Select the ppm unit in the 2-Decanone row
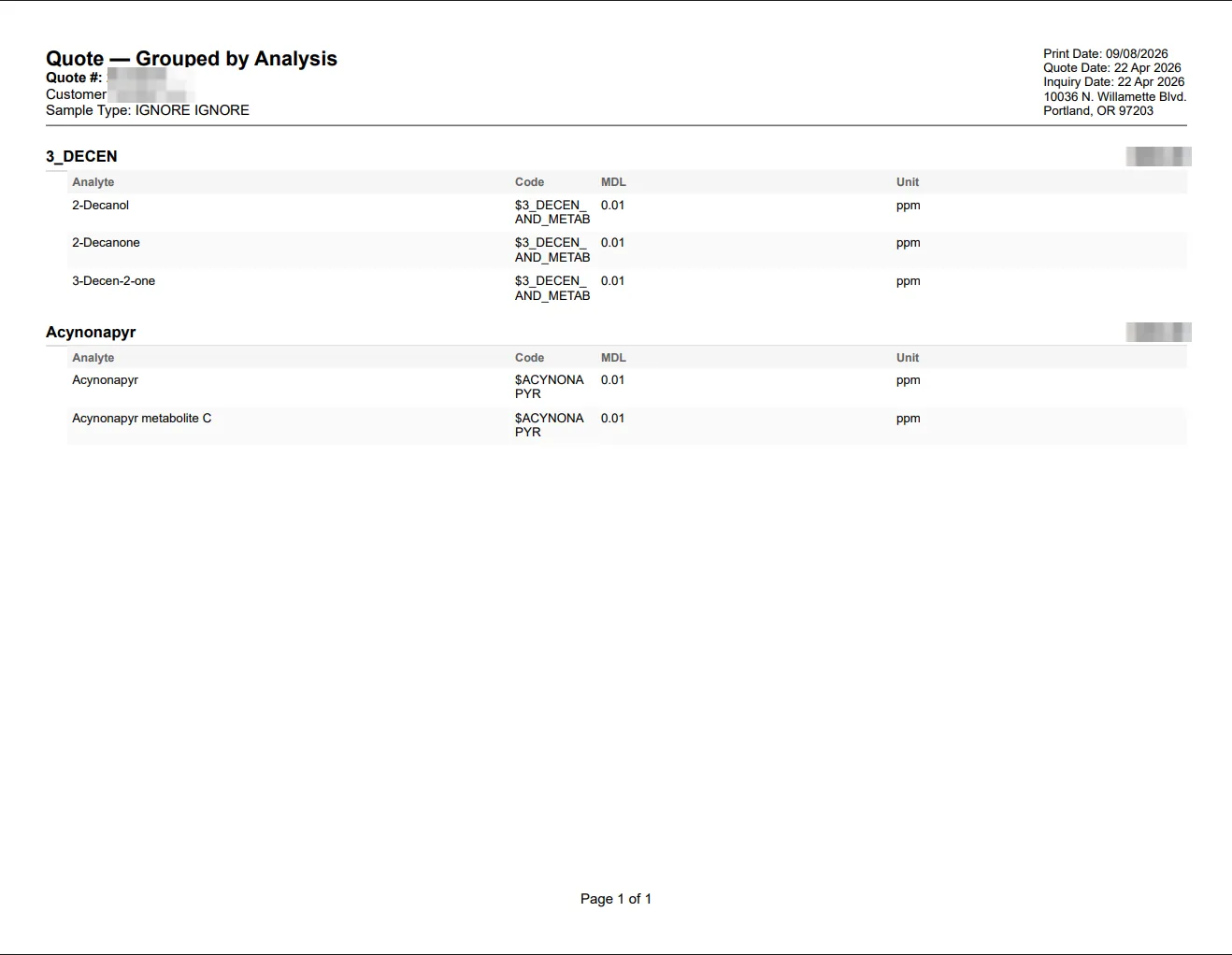The image size is (1232, 955). click(x=908, y=243)
